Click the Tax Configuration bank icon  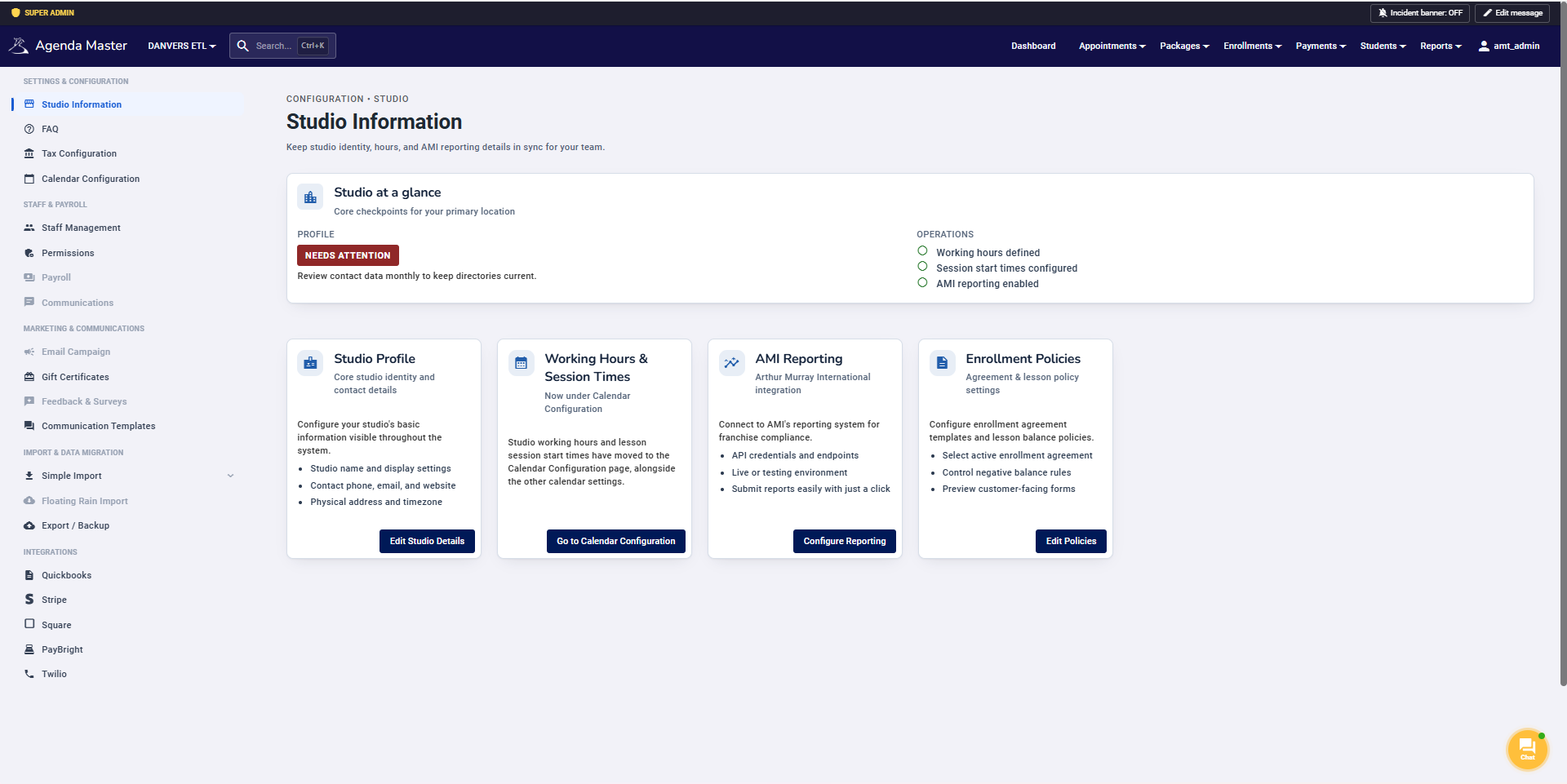pyautogui.click(x=29, y=153)
